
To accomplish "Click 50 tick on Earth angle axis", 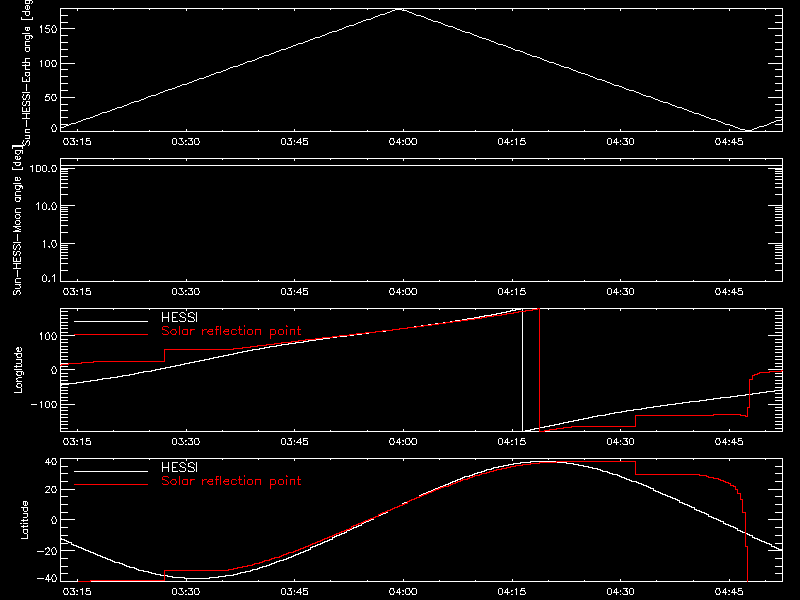I will 51,97.
